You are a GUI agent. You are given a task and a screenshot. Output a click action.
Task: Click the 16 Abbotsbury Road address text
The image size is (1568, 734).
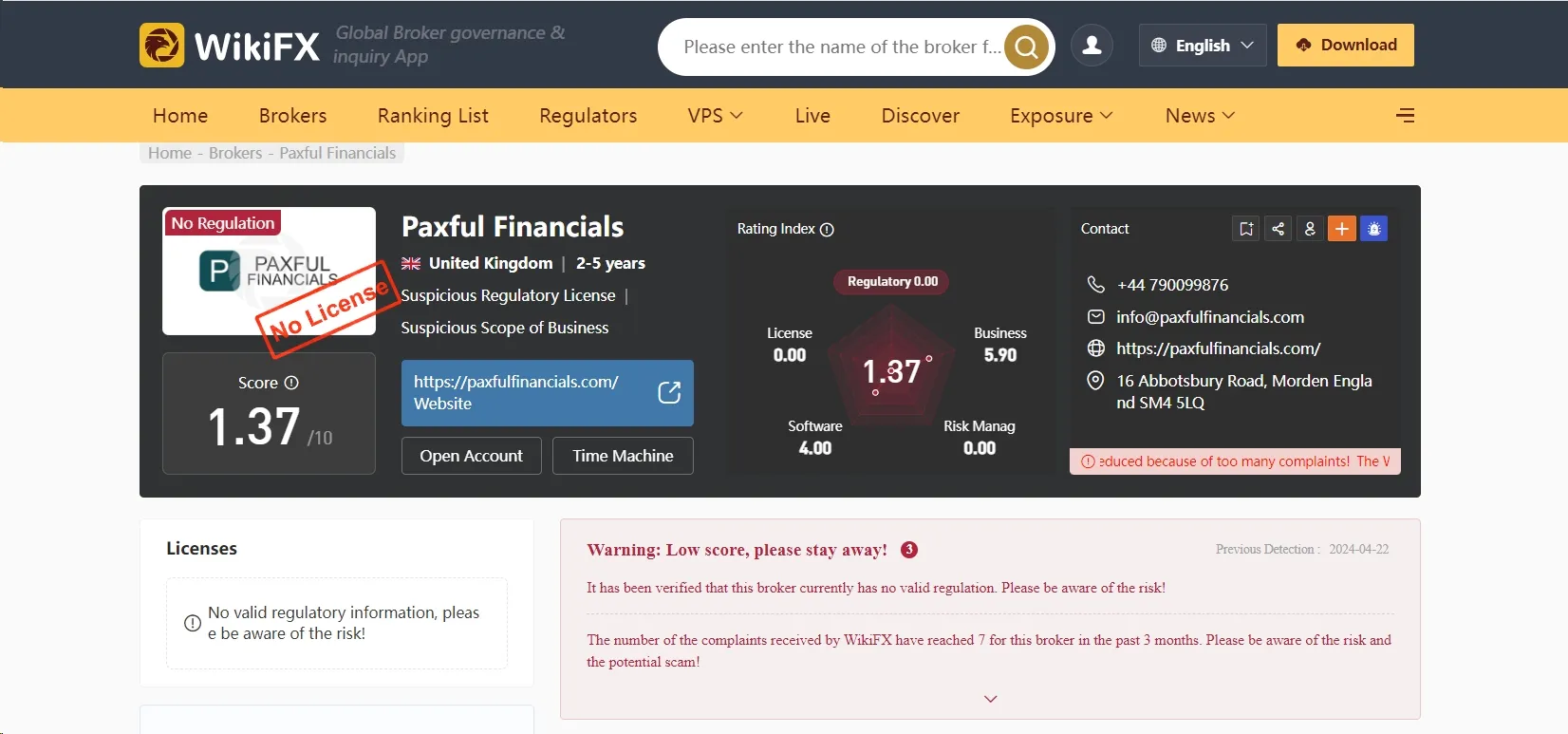click(x=1244, y=391)
